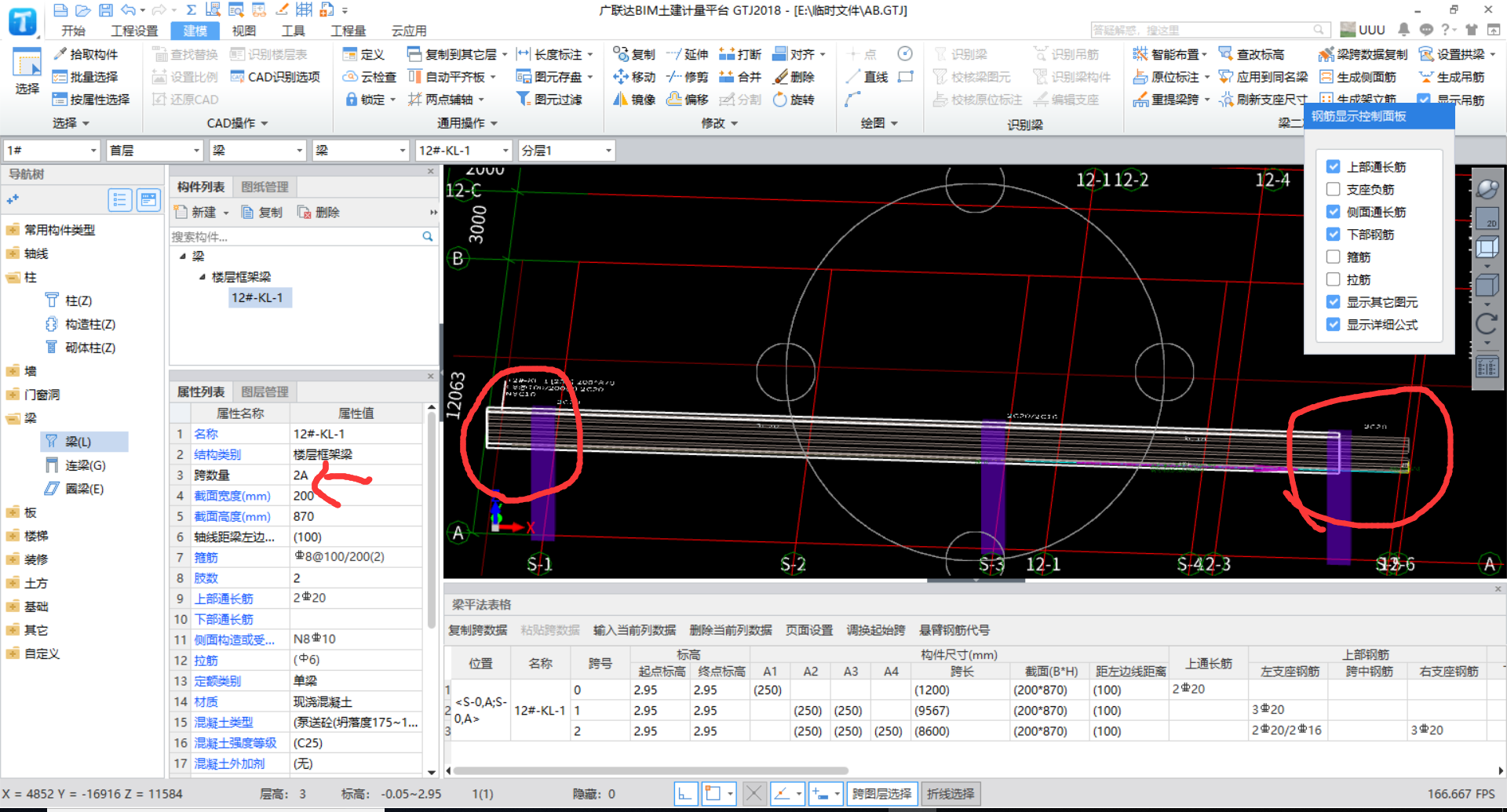The image size is (1507, 812).
Task: Click the 删除 delete tool in ribbon
Action: coord(794,77)
